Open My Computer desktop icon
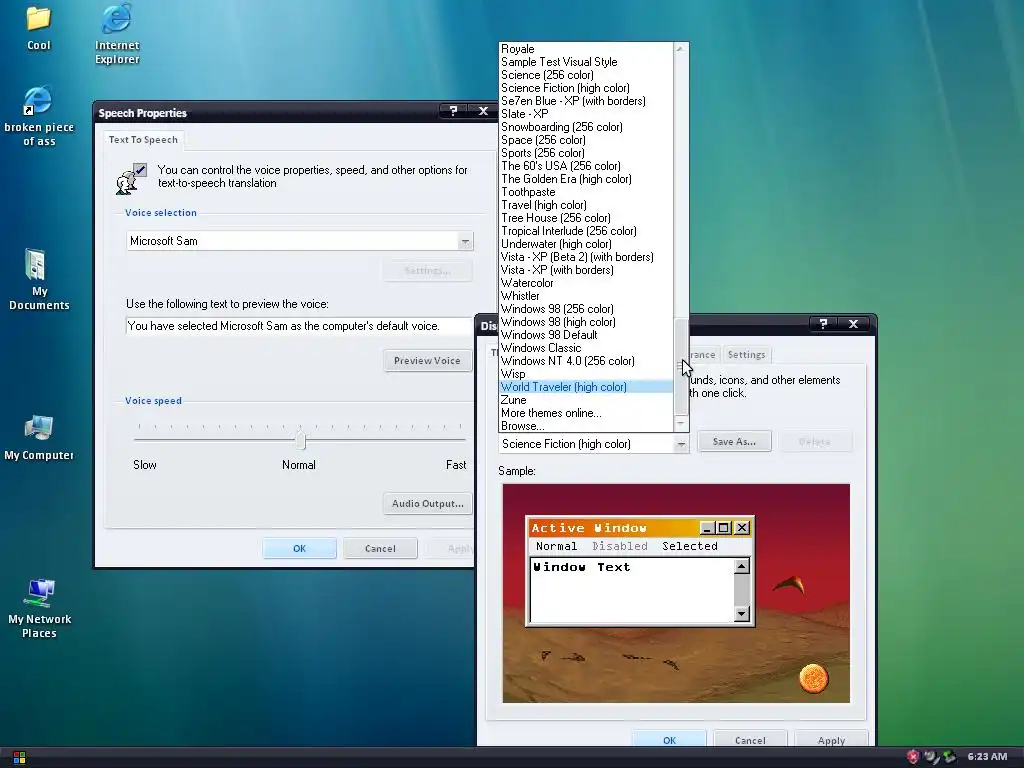1024x768 pixels. coord(39,438)
